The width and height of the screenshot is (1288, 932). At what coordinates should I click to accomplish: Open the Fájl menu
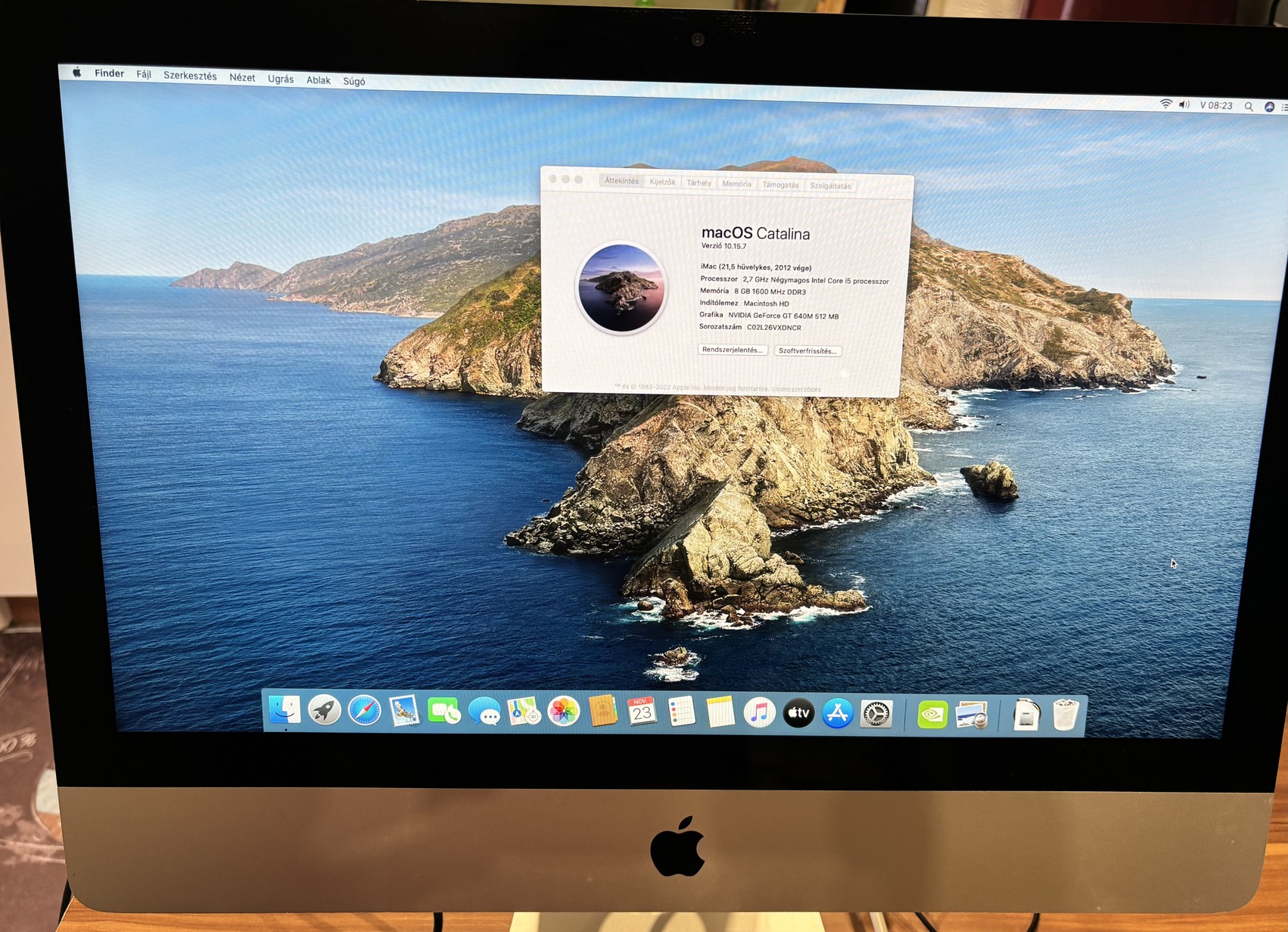pyautogui.click(x=144, y=74)
